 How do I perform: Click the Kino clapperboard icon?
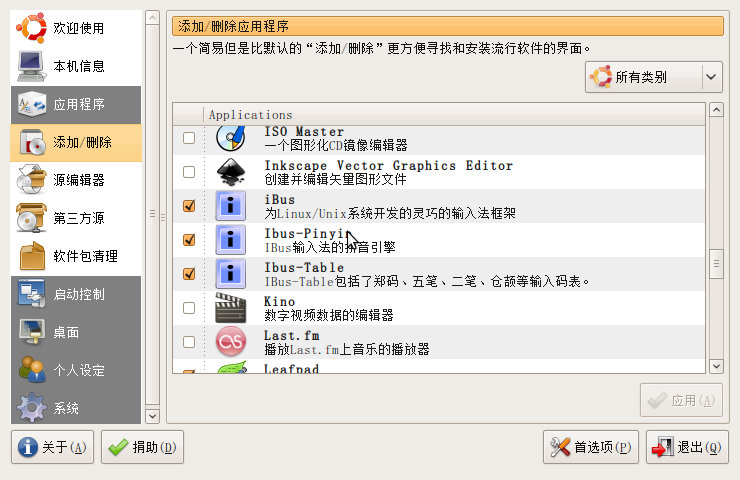[x=231, y=308]
